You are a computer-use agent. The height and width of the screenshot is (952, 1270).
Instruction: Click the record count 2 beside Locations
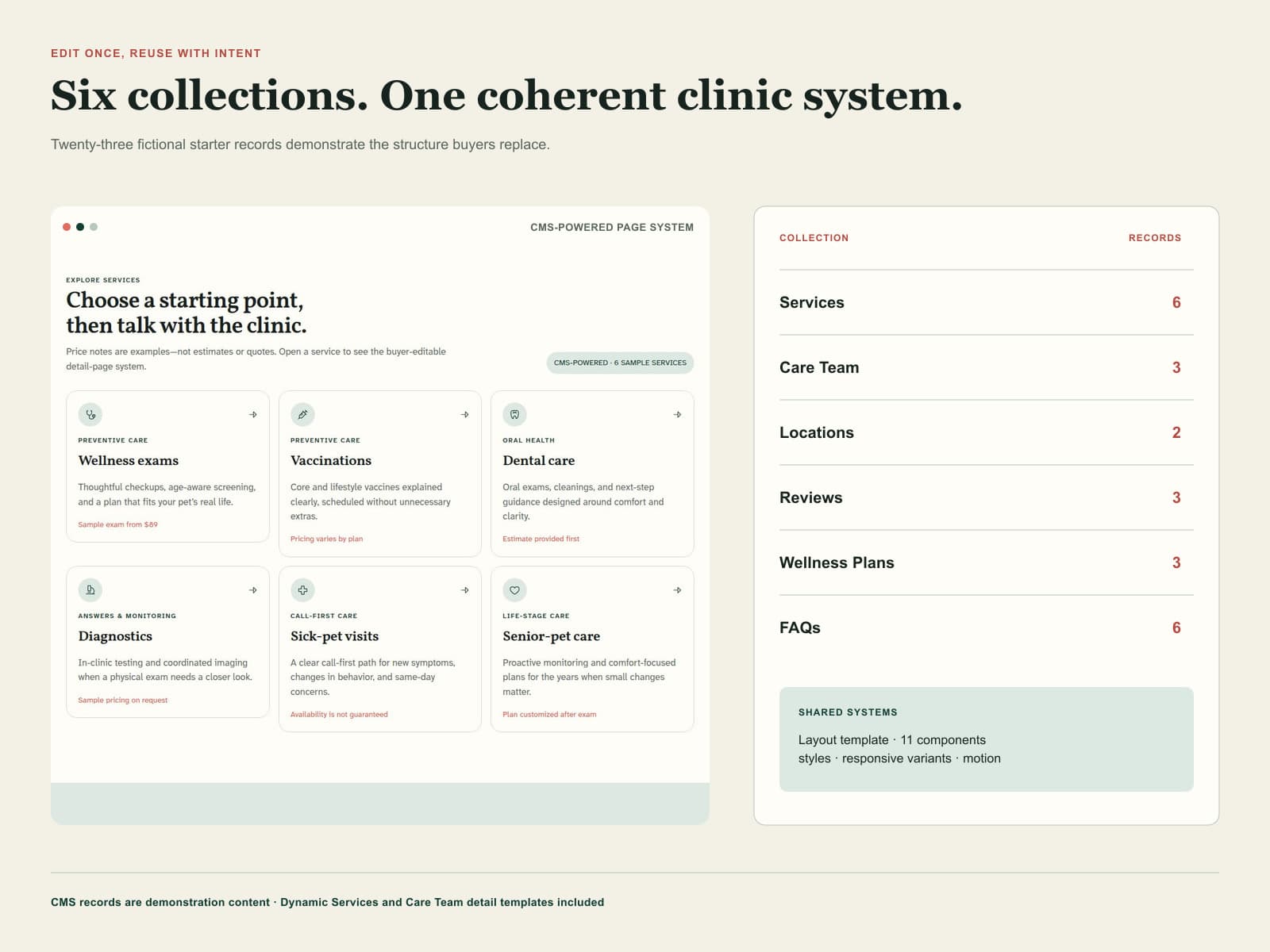pyautogui.click(x=1176, y=432)
